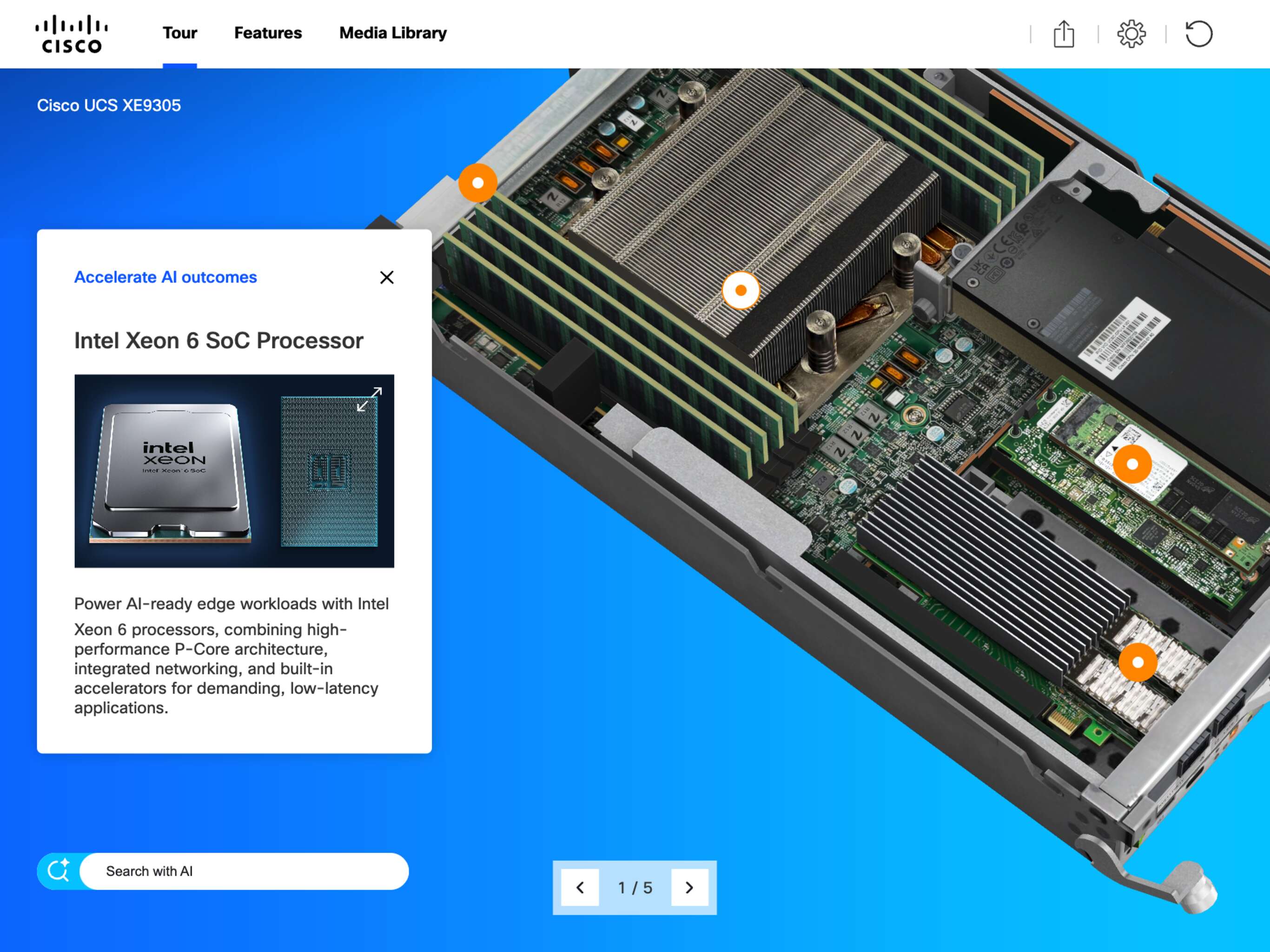Click the 1 / 5 step counter
This screenshot has width=1270, height=952.
[x=635, y=888]
